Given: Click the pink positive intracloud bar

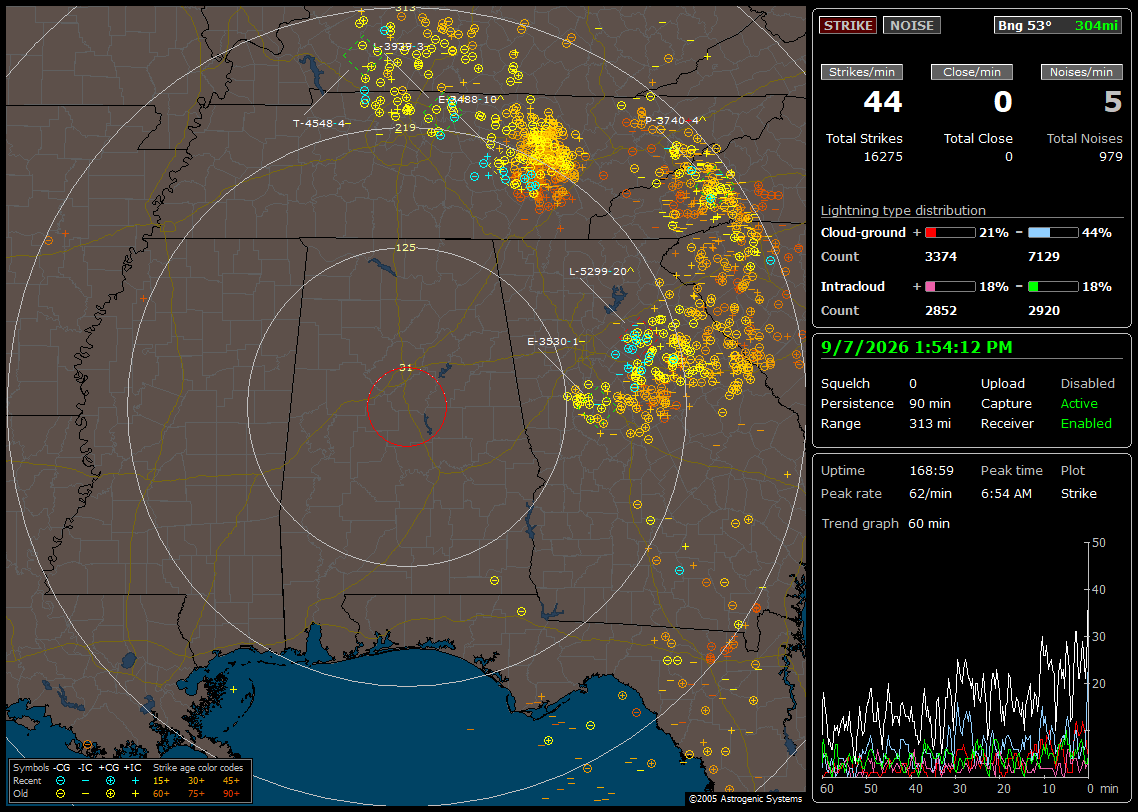Looking at the screenshot, I should pos(950,287).
